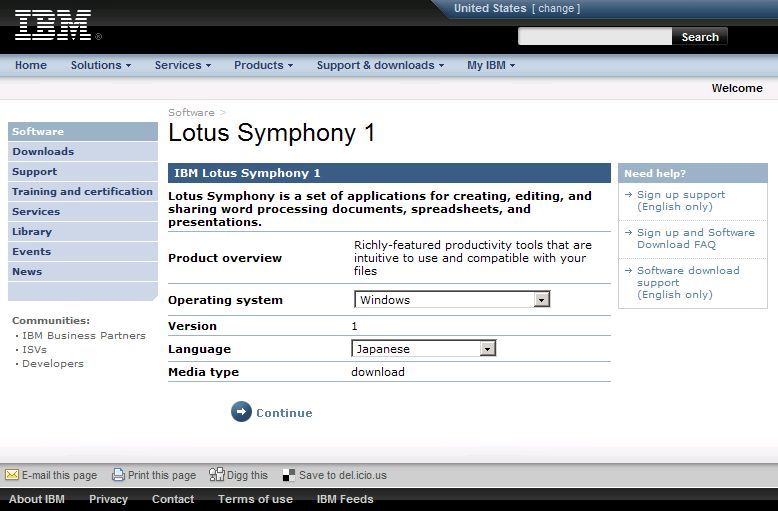Screen dimensions: 778x511
Task: Click the IBM Lotus Symphony 1 header bar
Action: [389, 173]
